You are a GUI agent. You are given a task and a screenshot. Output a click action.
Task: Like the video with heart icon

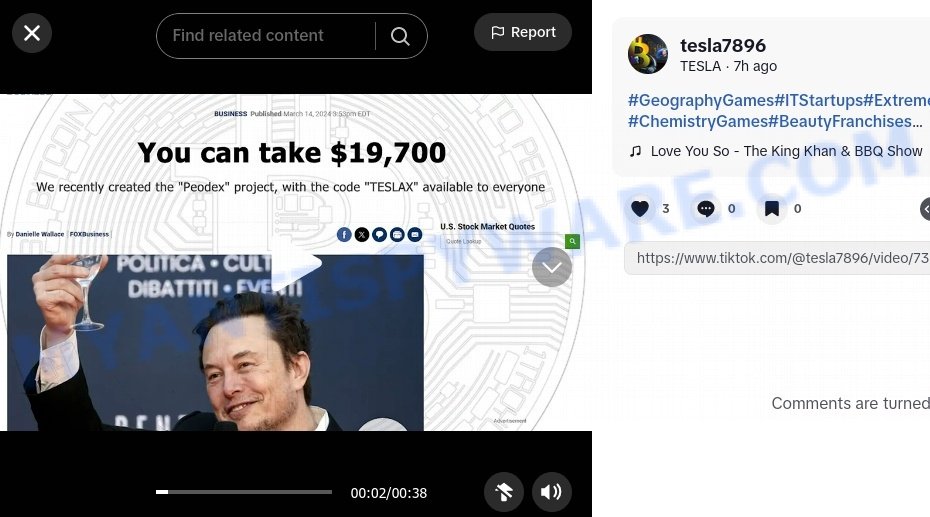pos(640,209)
